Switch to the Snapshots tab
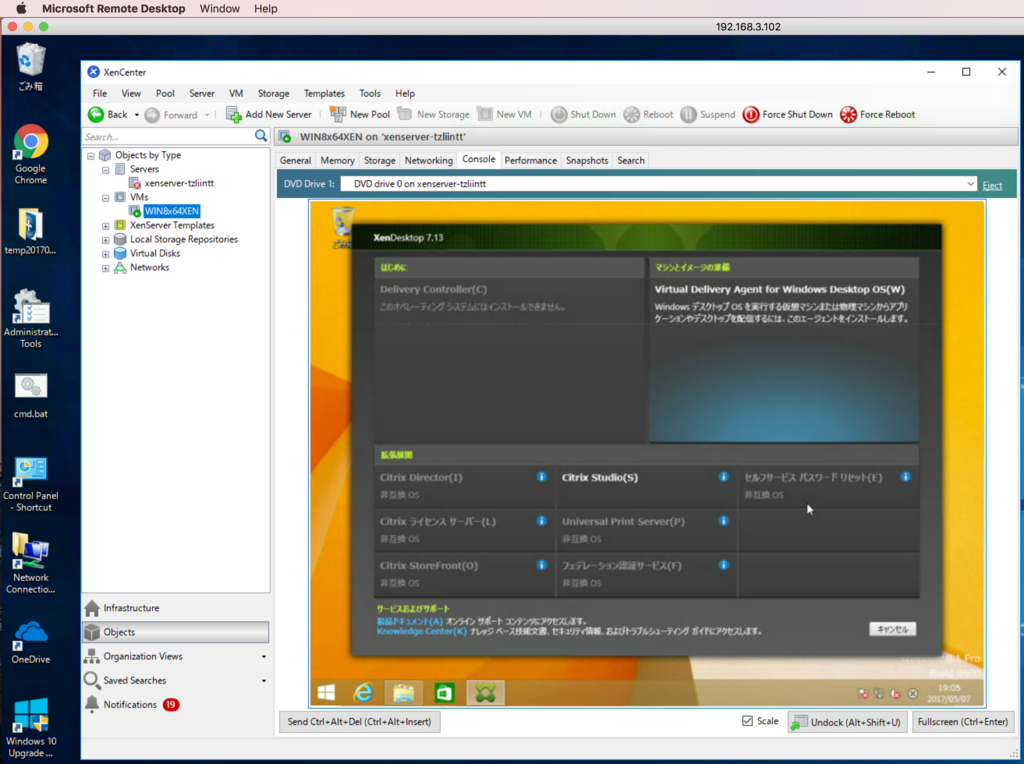Screen dimensions: 1024x764 click(x=587, y=160)
